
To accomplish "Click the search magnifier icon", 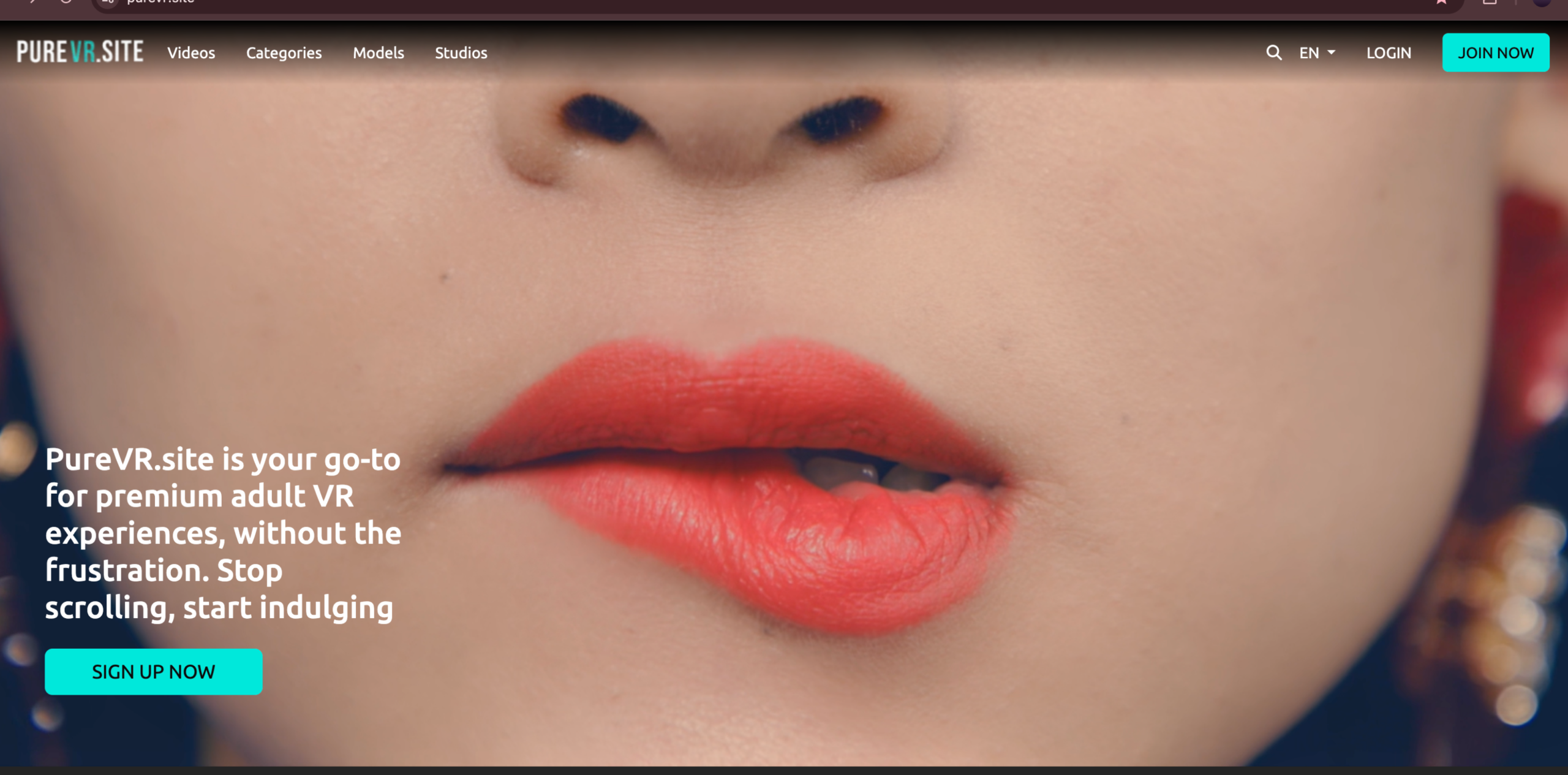I will click(x=1273, y=53).
